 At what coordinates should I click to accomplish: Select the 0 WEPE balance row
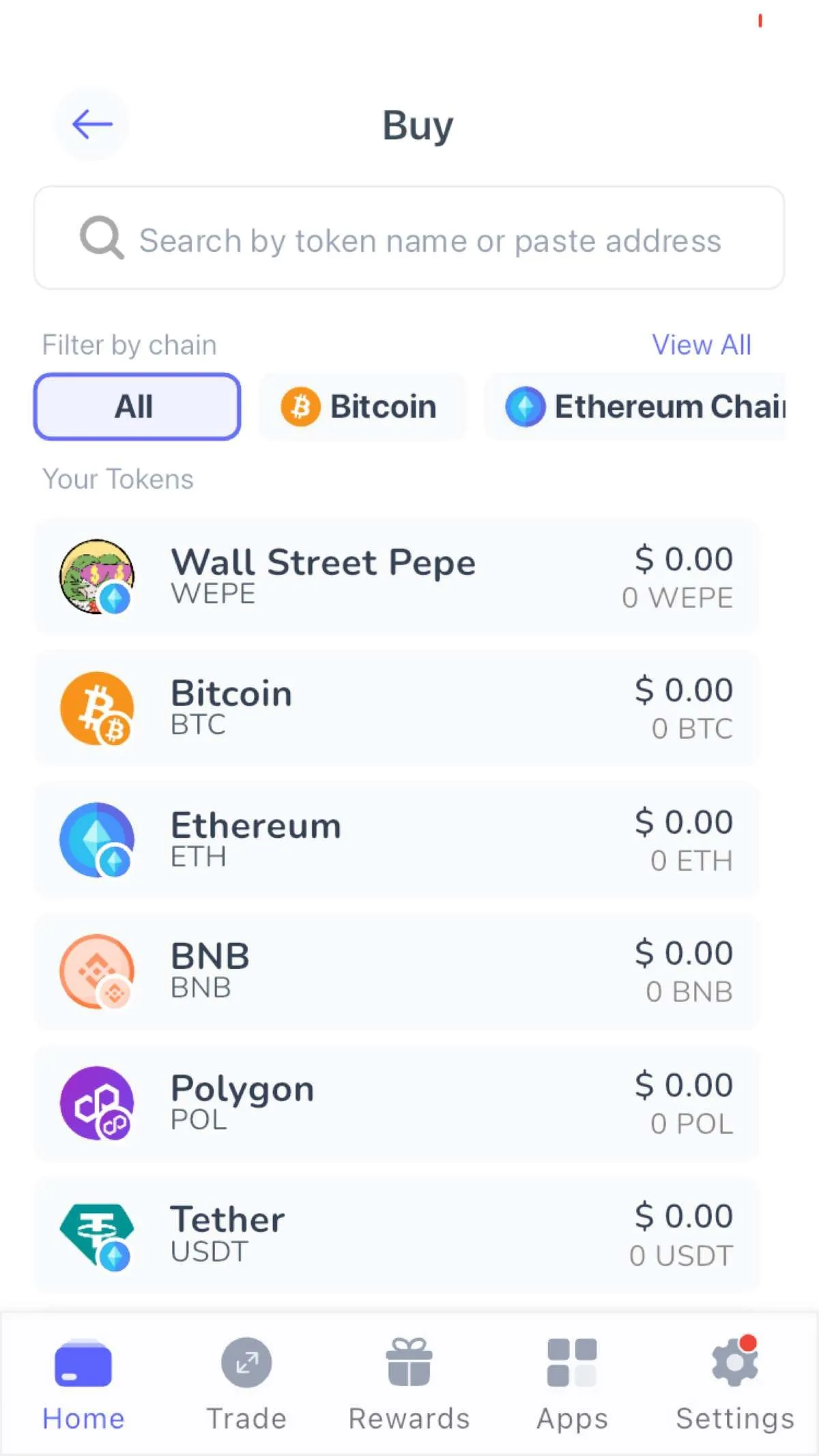(397, 577)
